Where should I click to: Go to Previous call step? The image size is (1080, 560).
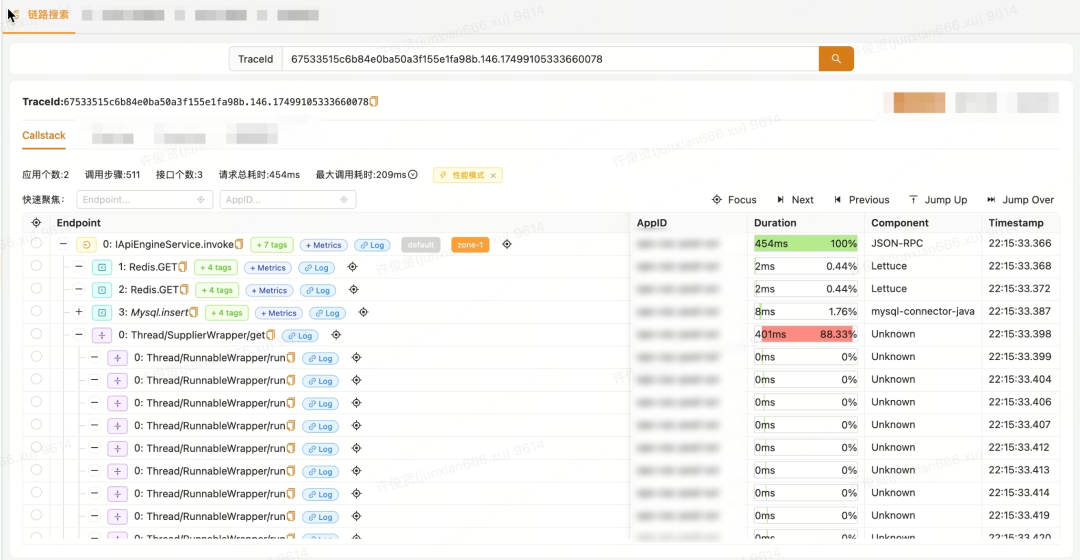coord(861,200)
